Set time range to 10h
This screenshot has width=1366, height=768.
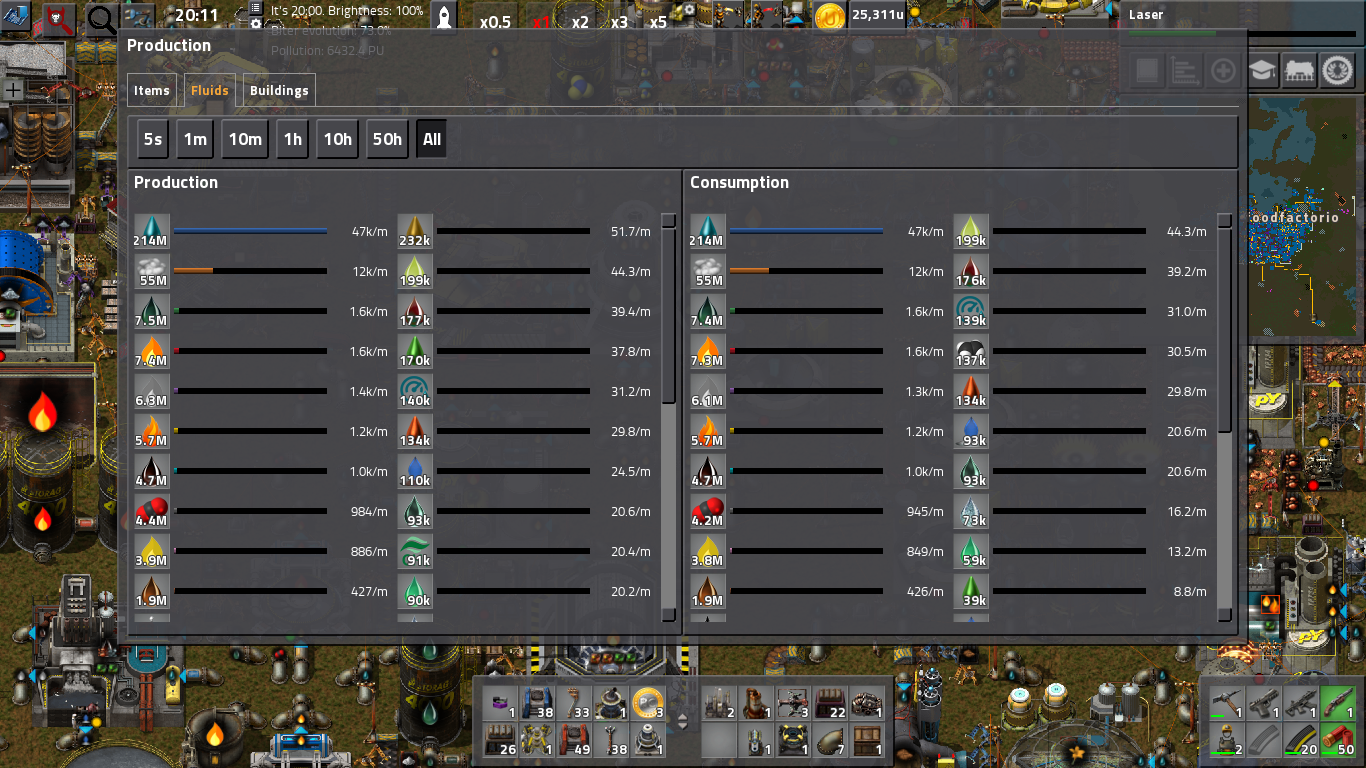(338, 139)
